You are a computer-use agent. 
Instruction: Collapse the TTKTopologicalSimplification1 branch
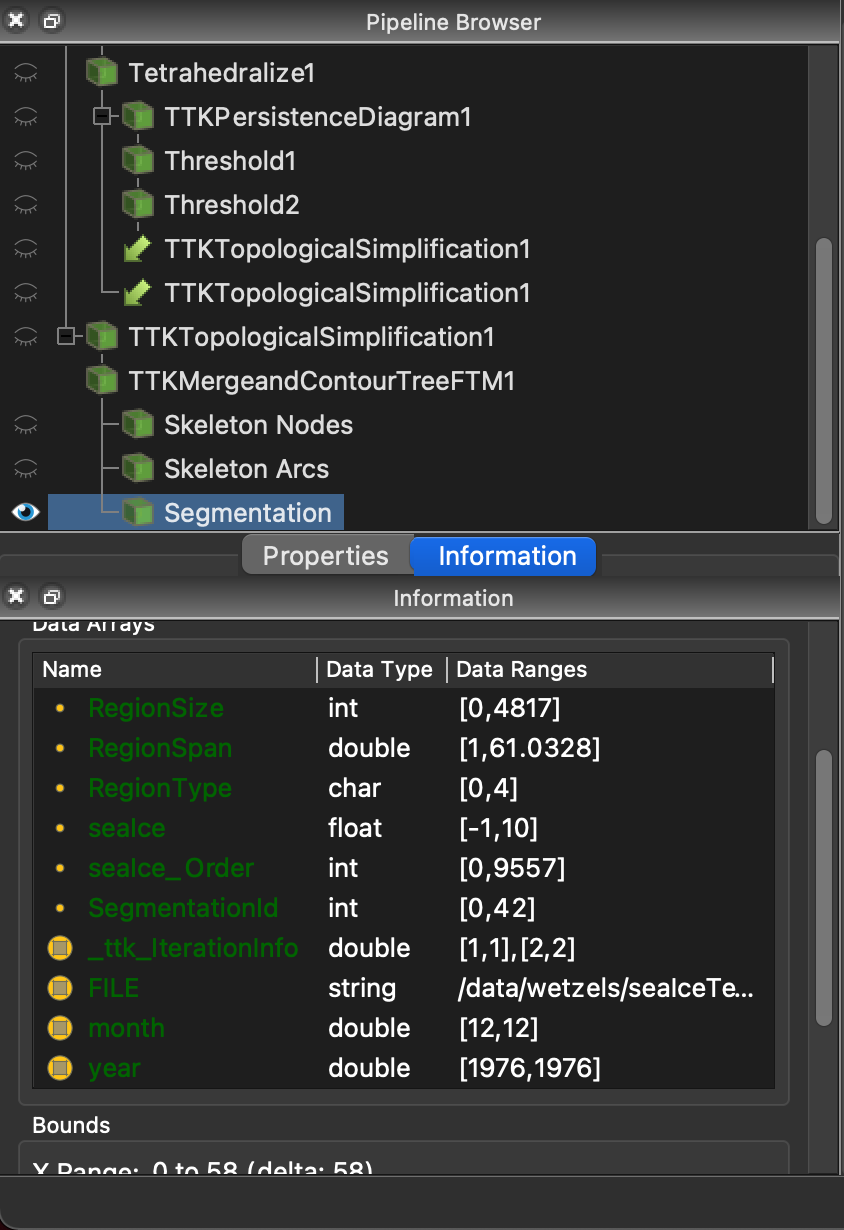point(67,336)
